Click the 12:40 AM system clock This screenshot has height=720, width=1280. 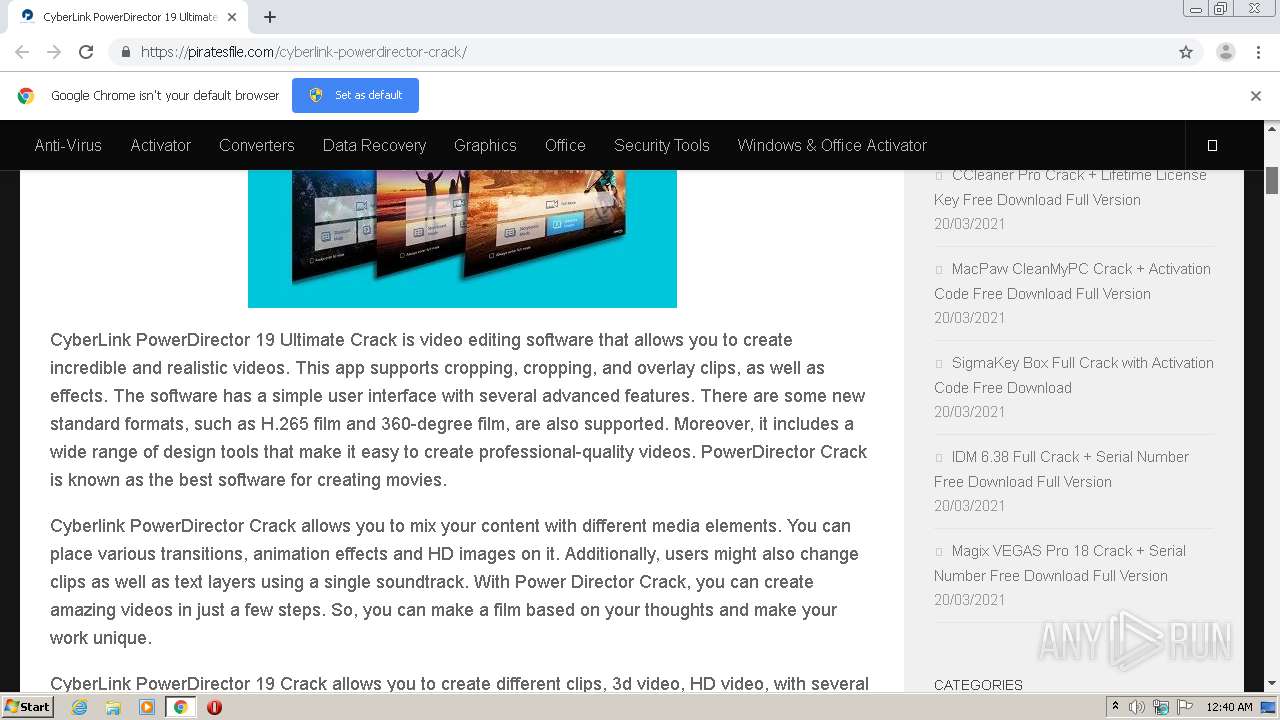click(x=1229, y=707)
